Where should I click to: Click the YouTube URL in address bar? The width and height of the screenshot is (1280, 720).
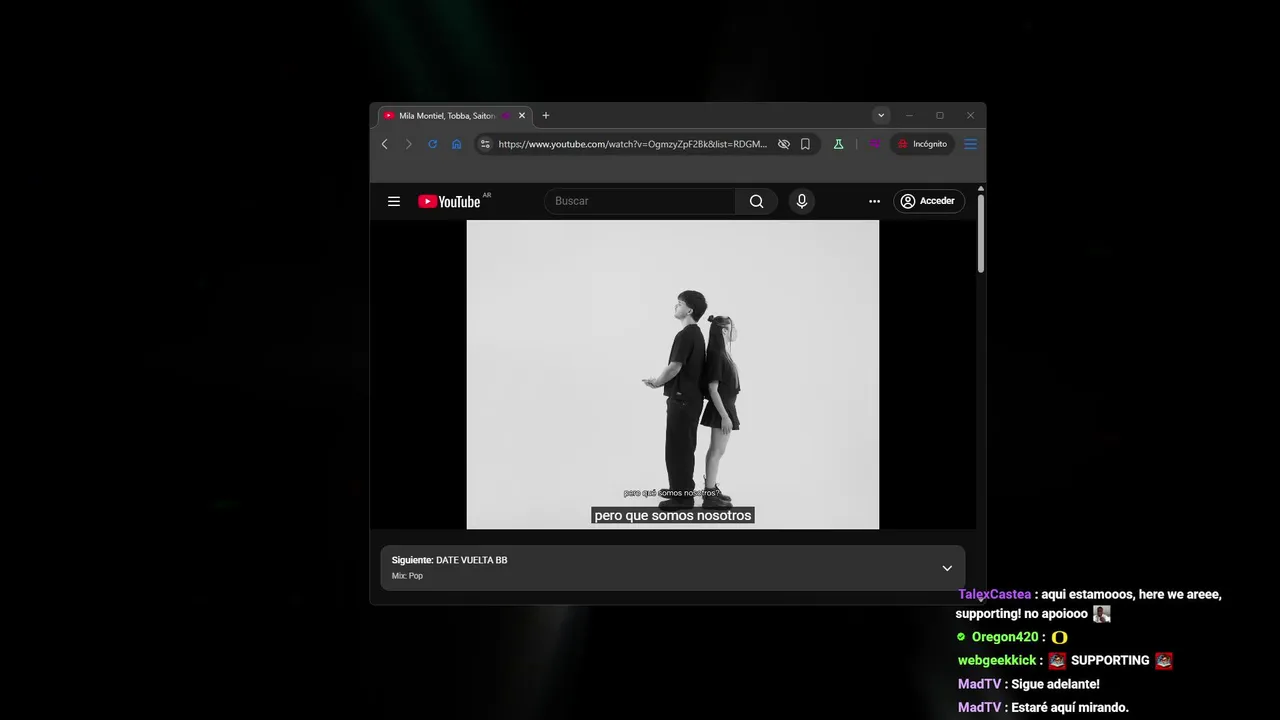point(632,144)
